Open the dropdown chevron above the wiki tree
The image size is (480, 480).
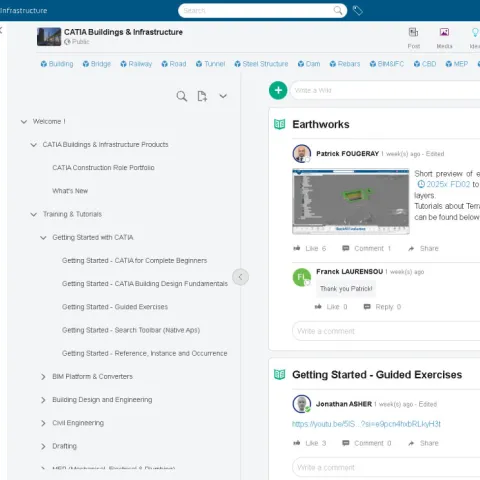[223, 96]
